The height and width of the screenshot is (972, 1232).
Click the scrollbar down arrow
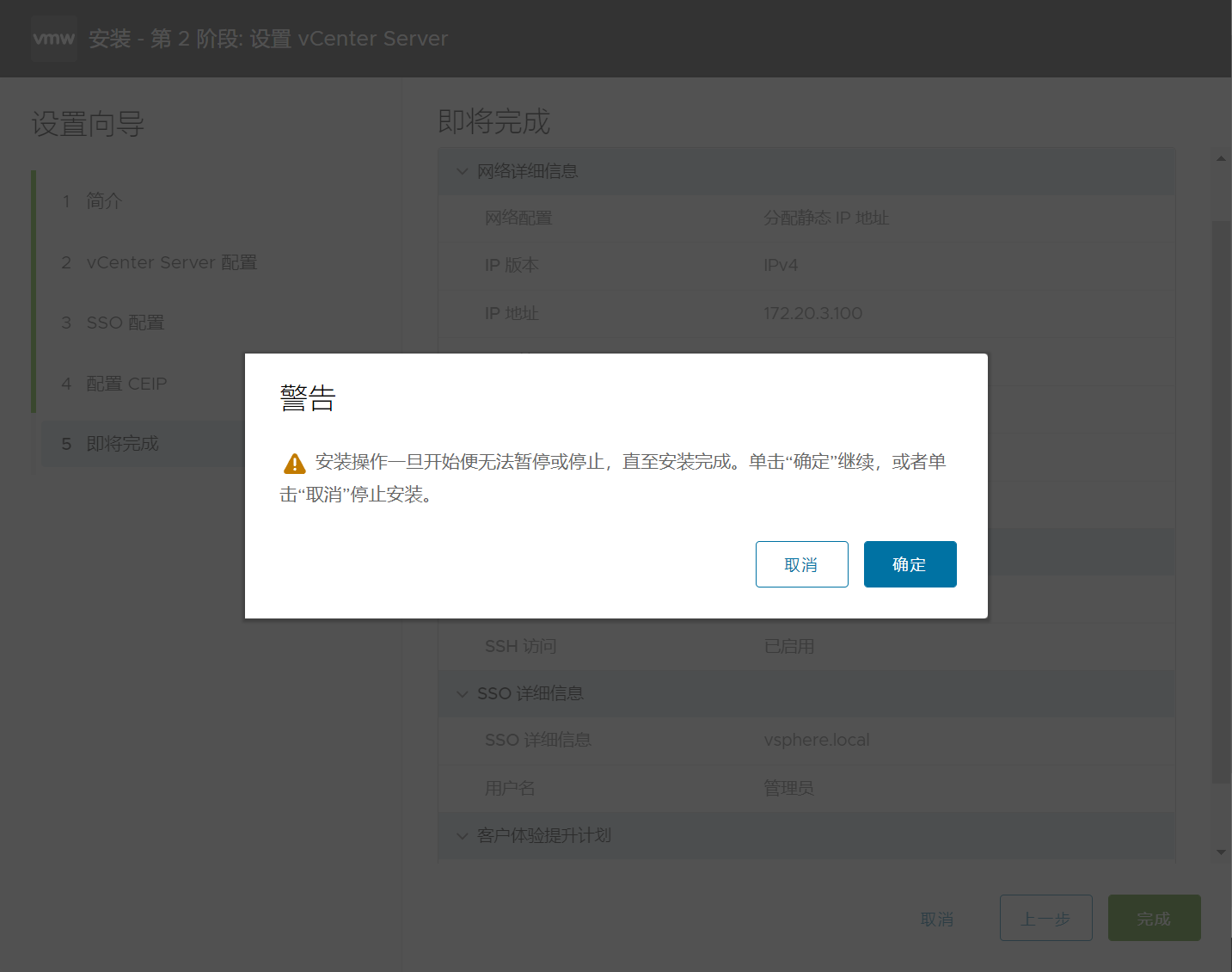(1221, 852)
